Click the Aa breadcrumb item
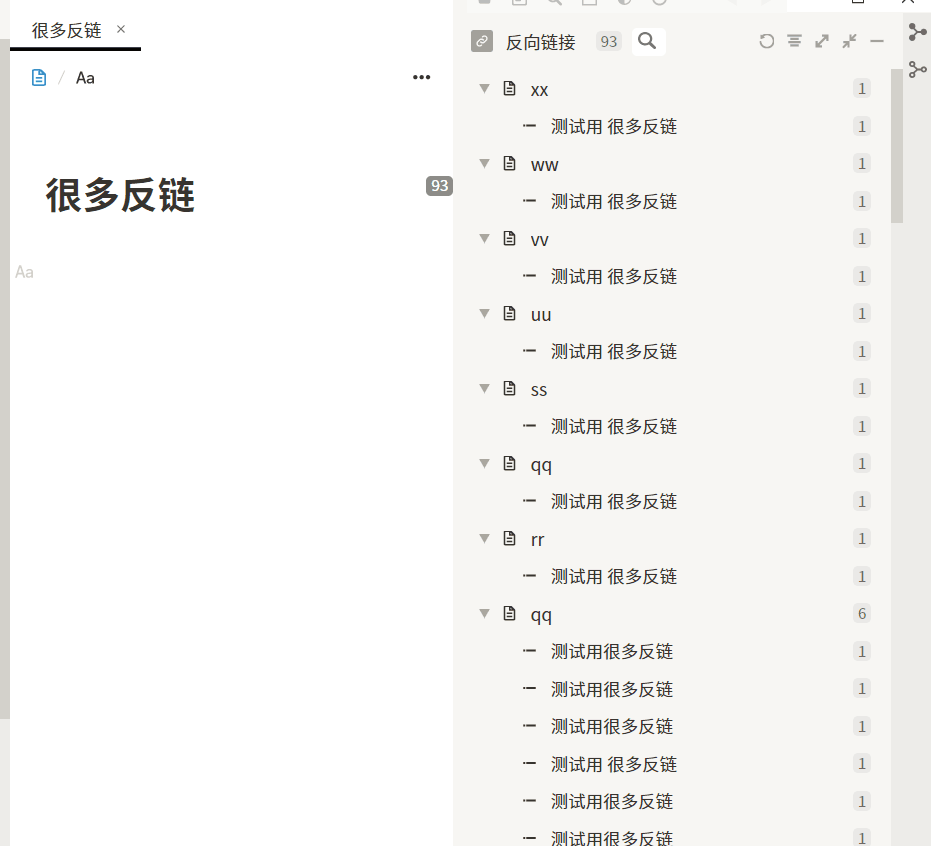 85,78
